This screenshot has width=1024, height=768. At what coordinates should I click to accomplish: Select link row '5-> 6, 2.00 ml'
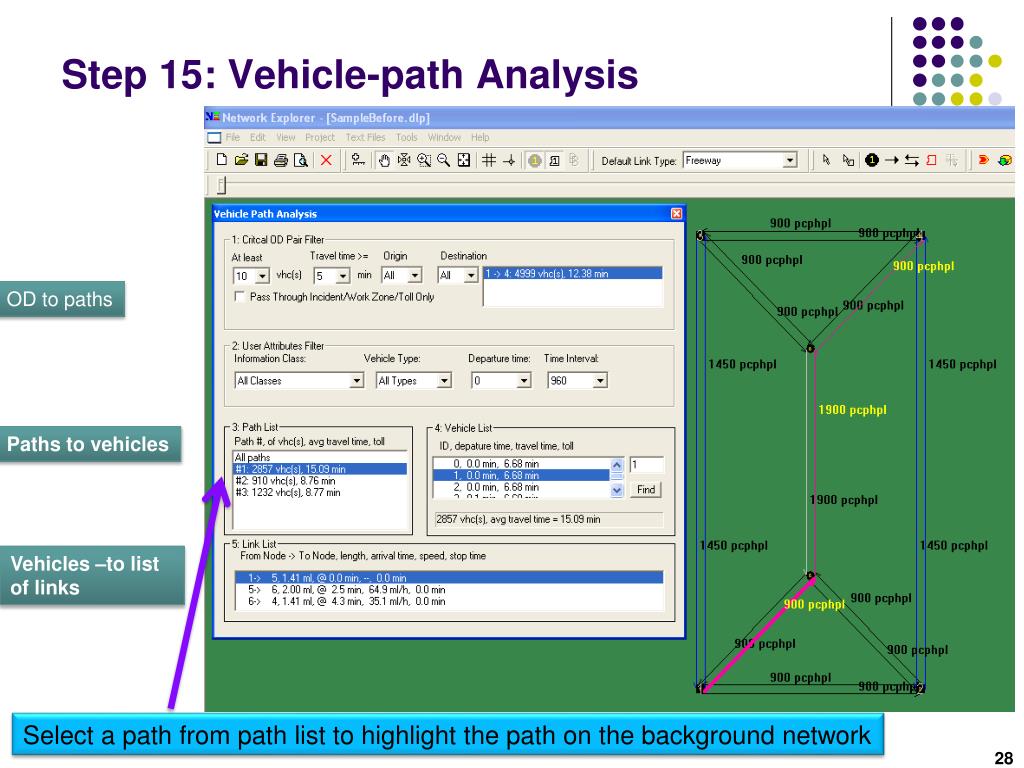click(x=449, y=590)
